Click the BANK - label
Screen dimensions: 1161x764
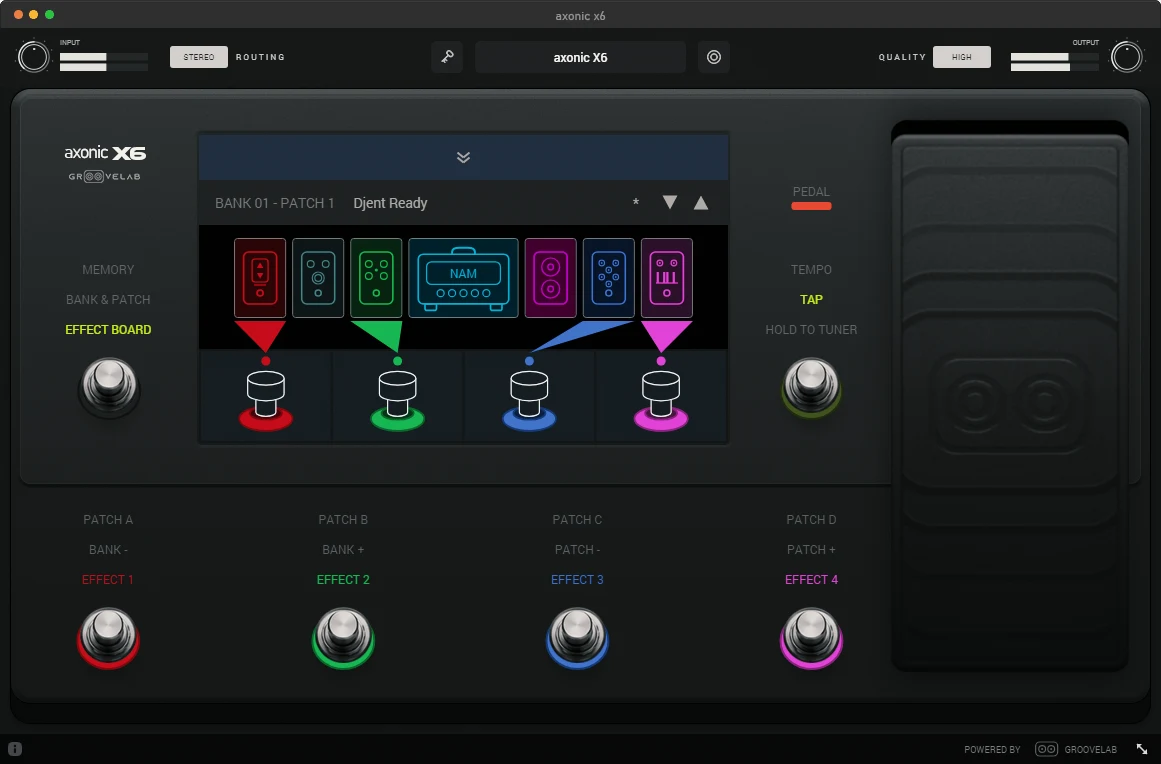[108, 549]
